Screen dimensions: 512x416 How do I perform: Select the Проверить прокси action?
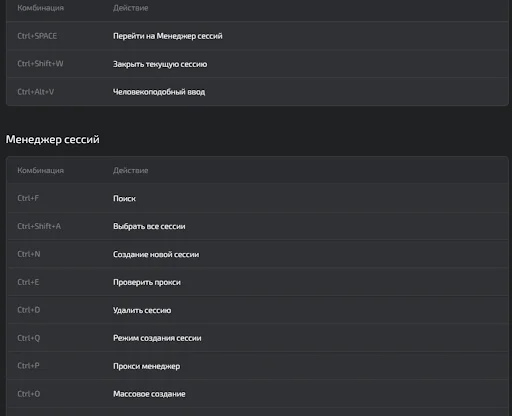(x=147, y=282)
